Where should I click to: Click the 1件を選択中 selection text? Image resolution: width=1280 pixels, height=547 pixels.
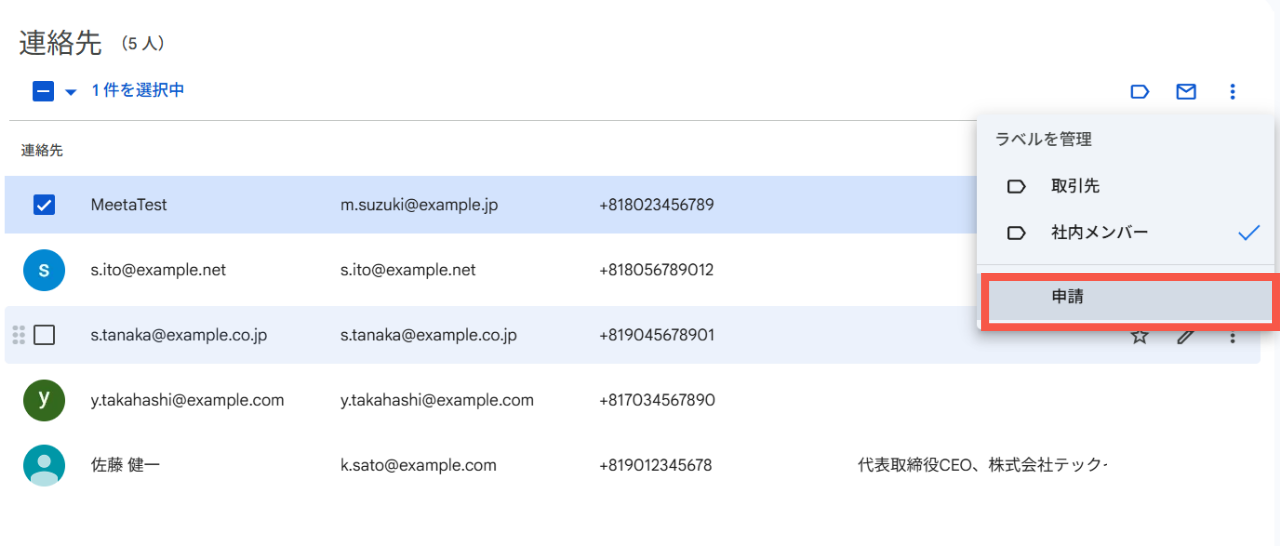[x=138, y=90]
